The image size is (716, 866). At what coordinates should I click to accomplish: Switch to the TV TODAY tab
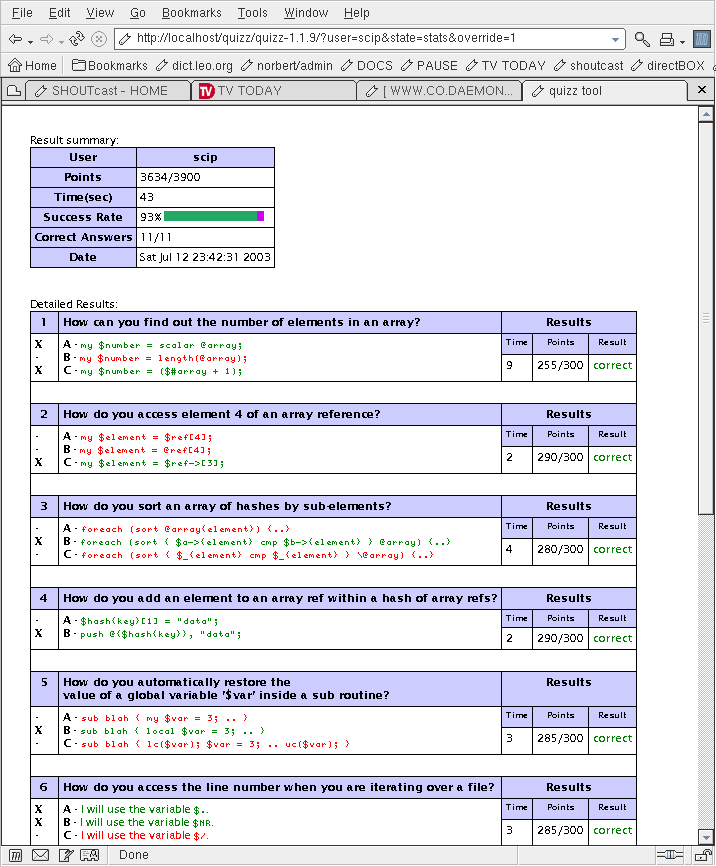273,91
